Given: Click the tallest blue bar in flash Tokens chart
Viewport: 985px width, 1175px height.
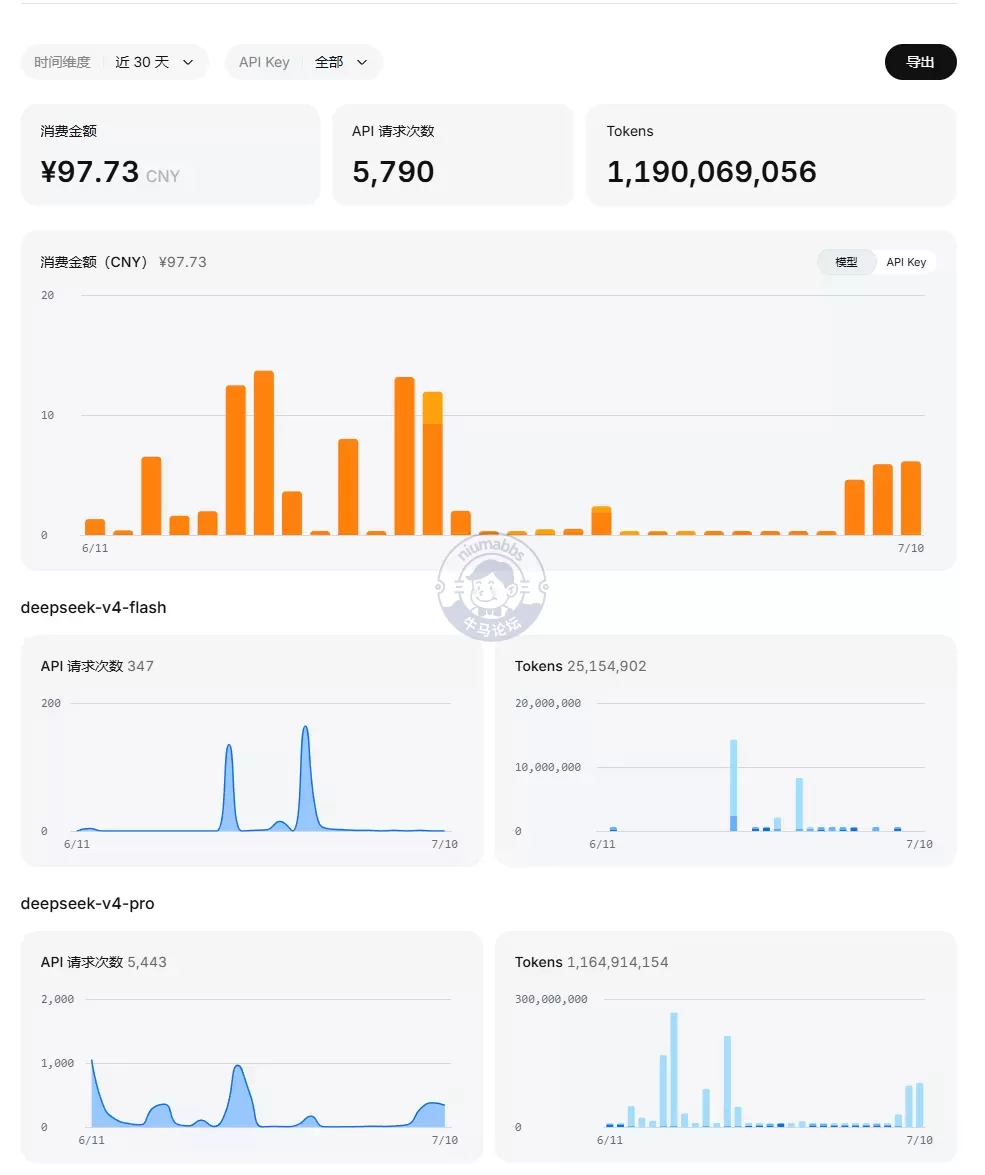Looking at the screenshot, I should click(733, 785).
